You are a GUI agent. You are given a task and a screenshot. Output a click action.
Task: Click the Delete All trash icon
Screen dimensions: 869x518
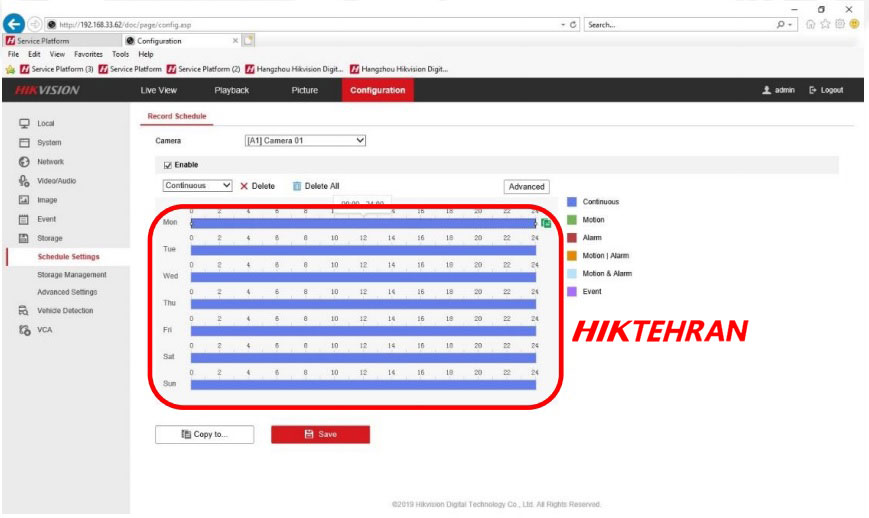[297, 186]
